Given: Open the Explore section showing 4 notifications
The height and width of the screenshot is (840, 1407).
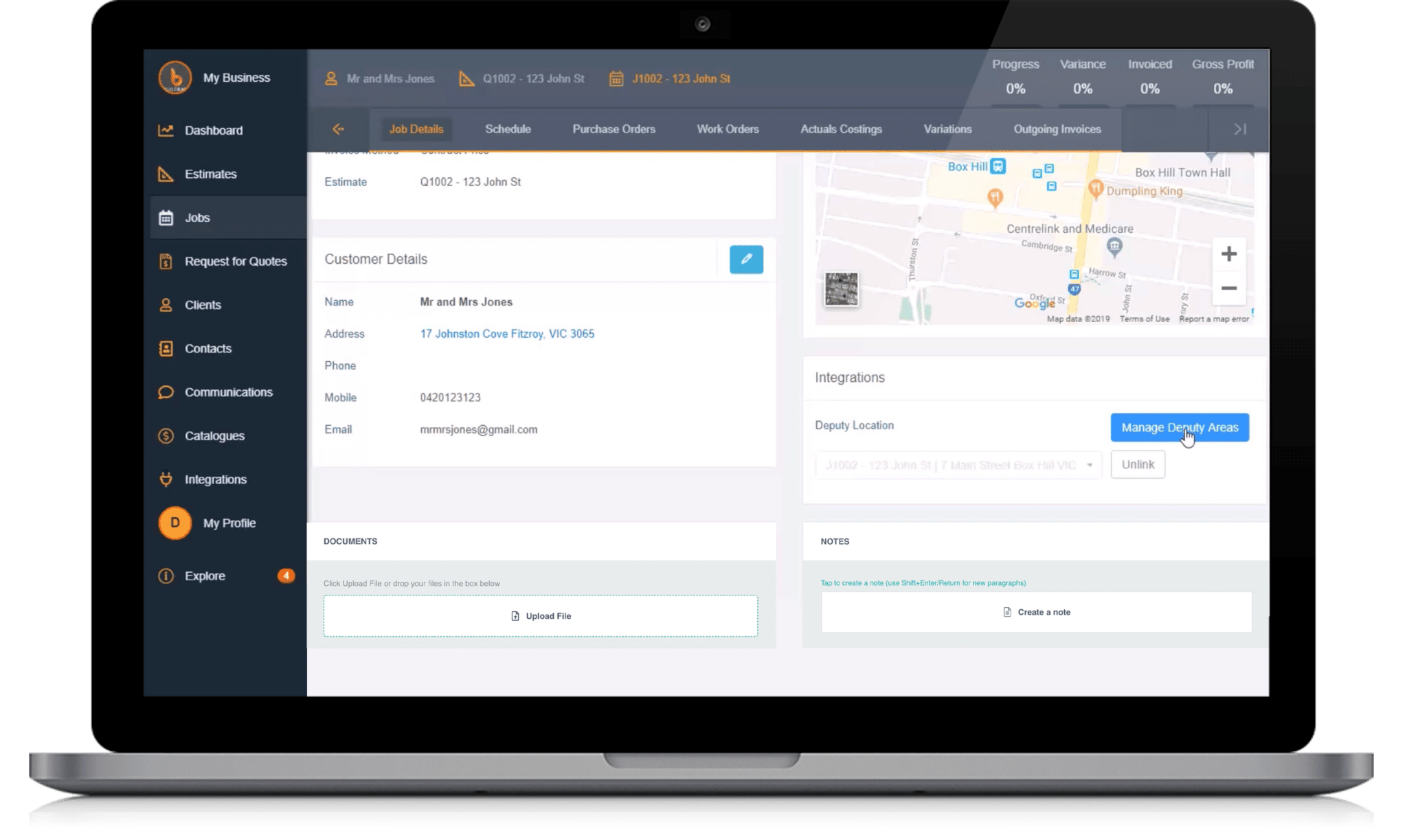Looking at the screenshot, I should tap(204, 576).
